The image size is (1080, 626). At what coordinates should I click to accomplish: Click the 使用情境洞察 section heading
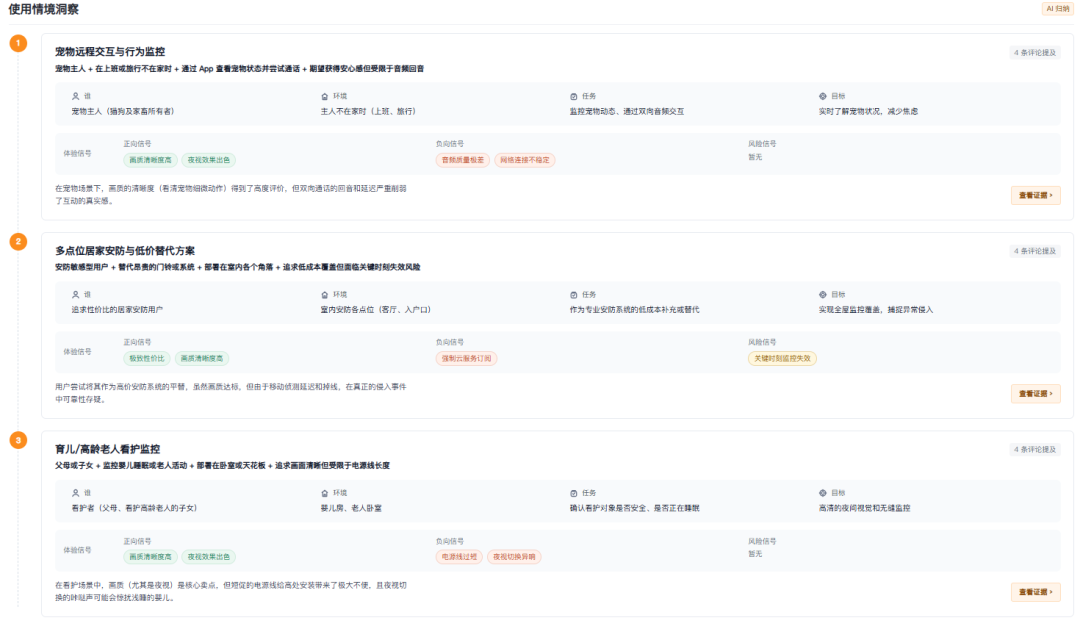[x=43, y=10]
